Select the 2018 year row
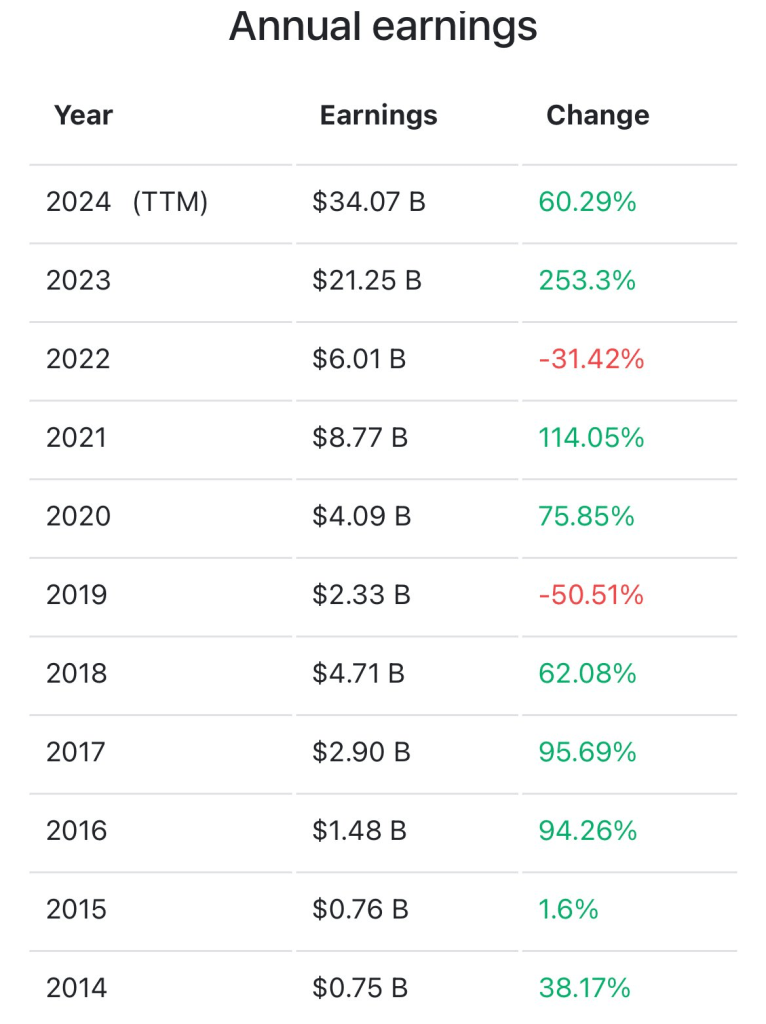Viewport: 766px width, 1024px height. (x=76, y=674)
